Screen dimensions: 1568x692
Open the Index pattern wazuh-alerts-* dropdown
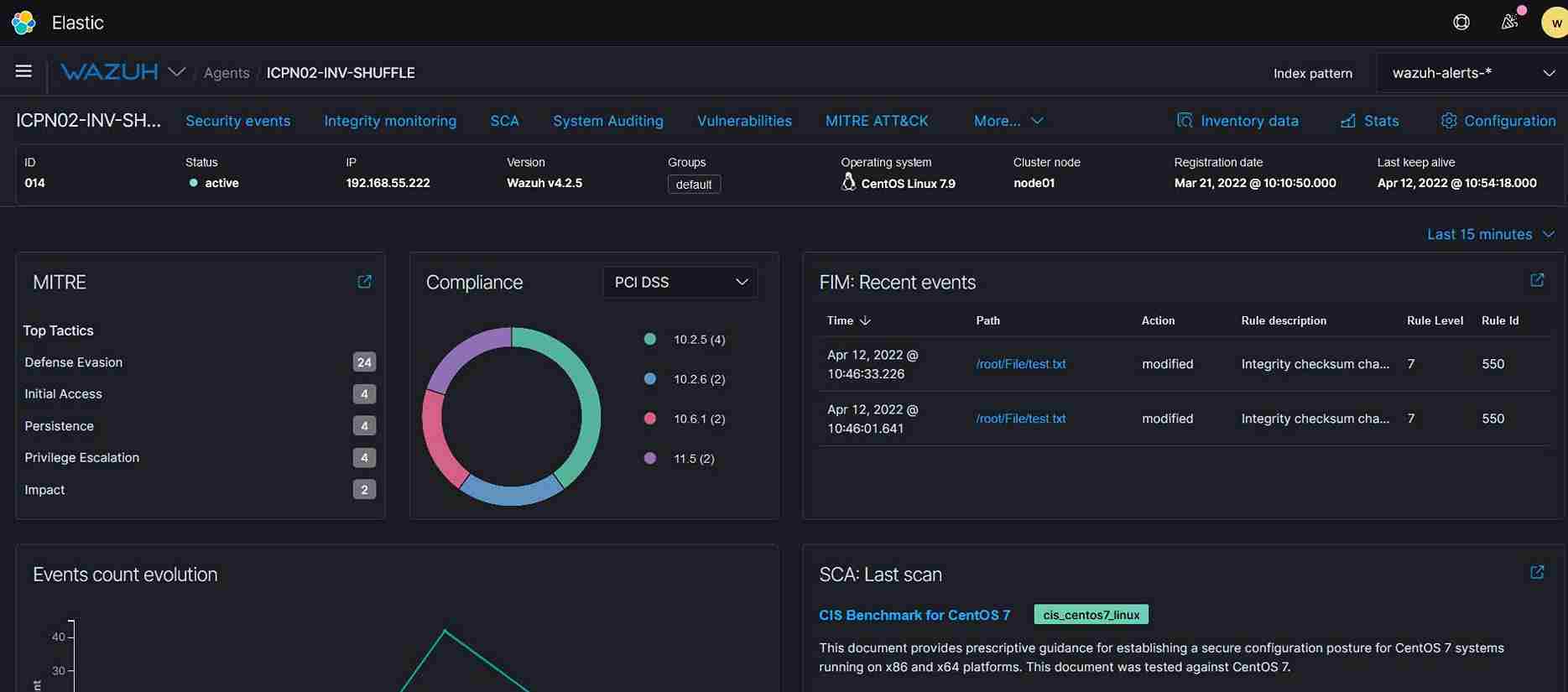coord(1472,73)
